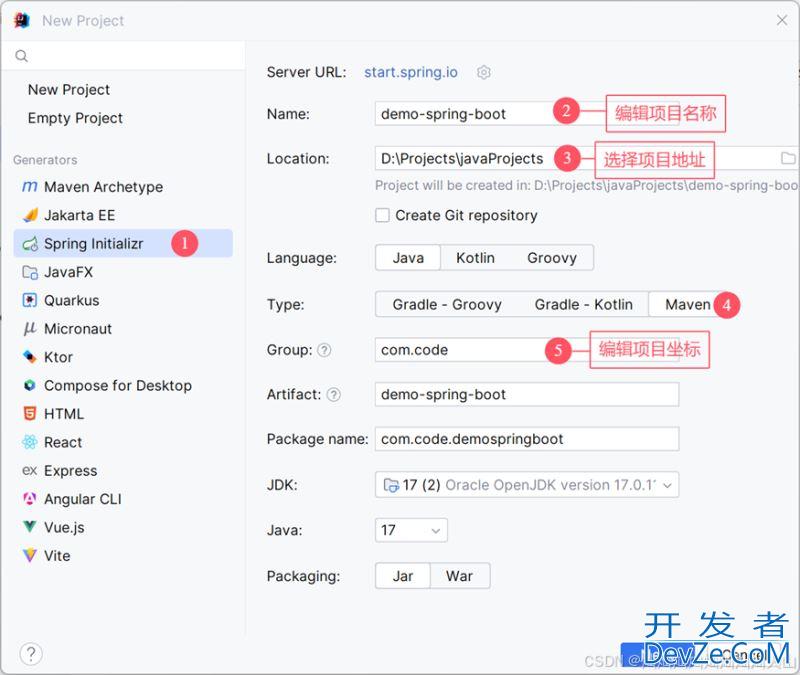This screenshot has width=800, height=675.
Task: Choose the Express generator
Action: pos(123,470)
